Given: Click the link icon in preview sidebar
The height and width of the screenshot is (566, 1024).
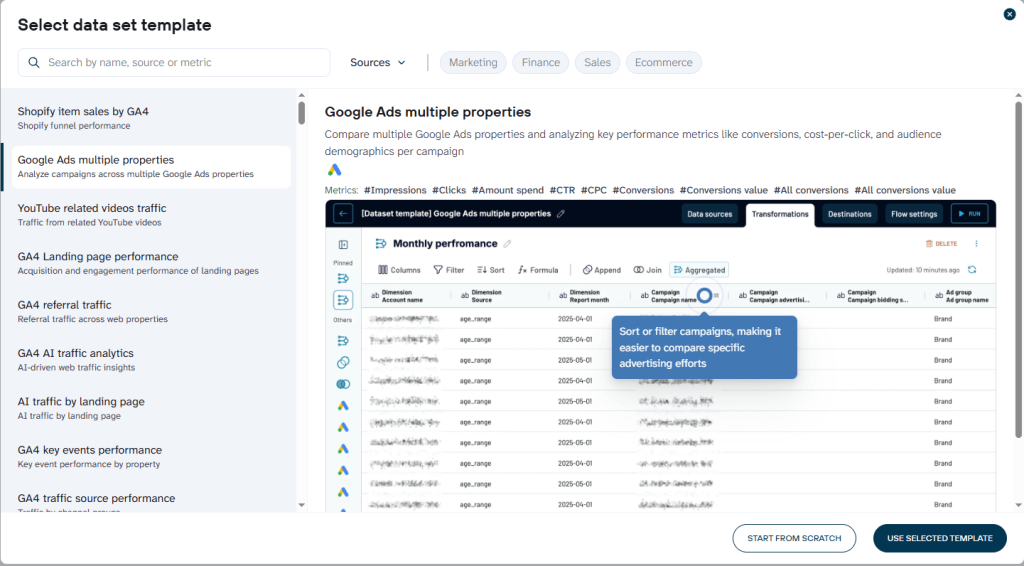Looking at the screenshot, I should [x=343, y=362].
